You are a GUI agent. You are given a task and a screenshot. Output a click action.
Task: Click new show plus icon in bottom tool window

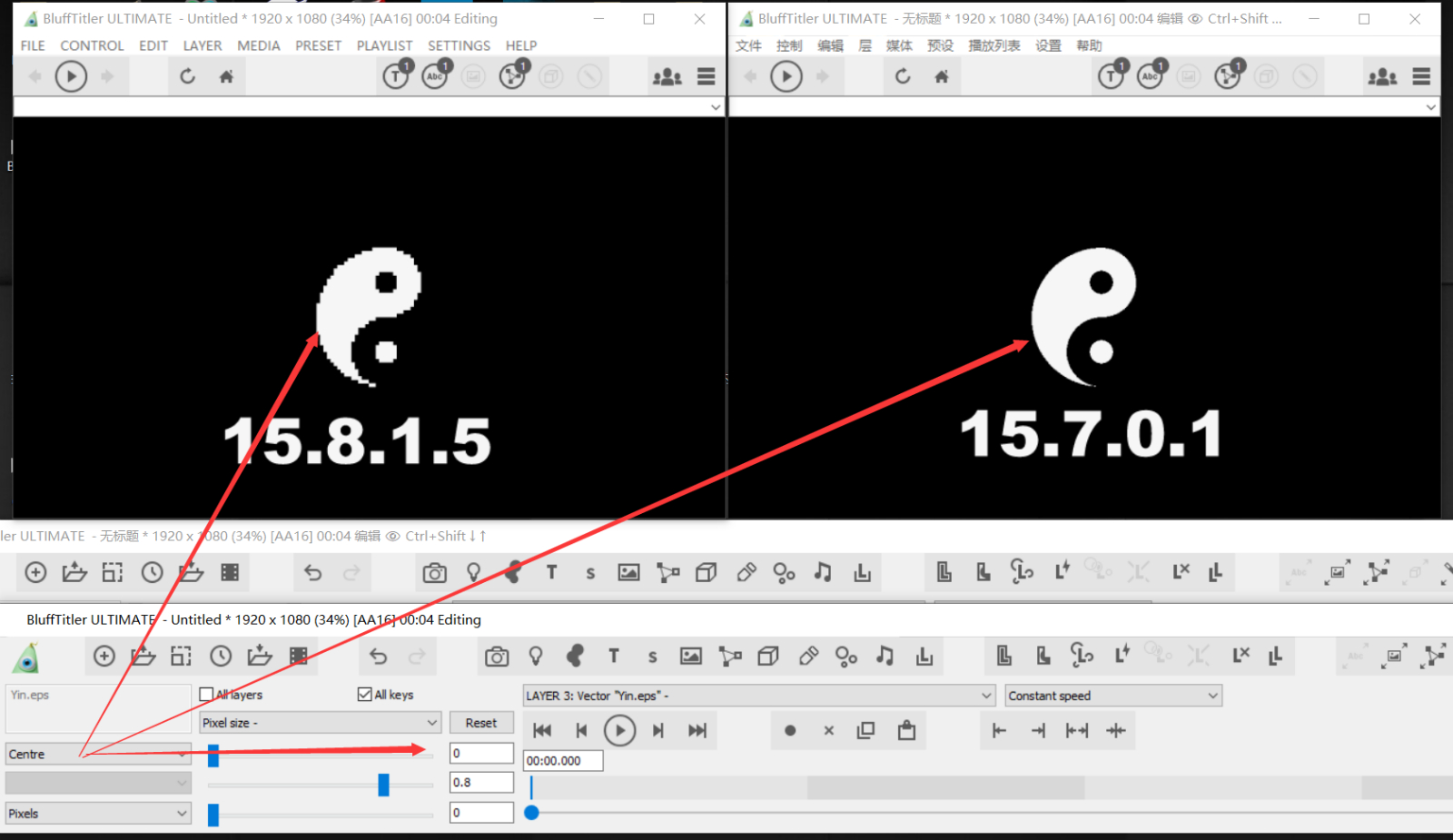click(x=104, y=656)
